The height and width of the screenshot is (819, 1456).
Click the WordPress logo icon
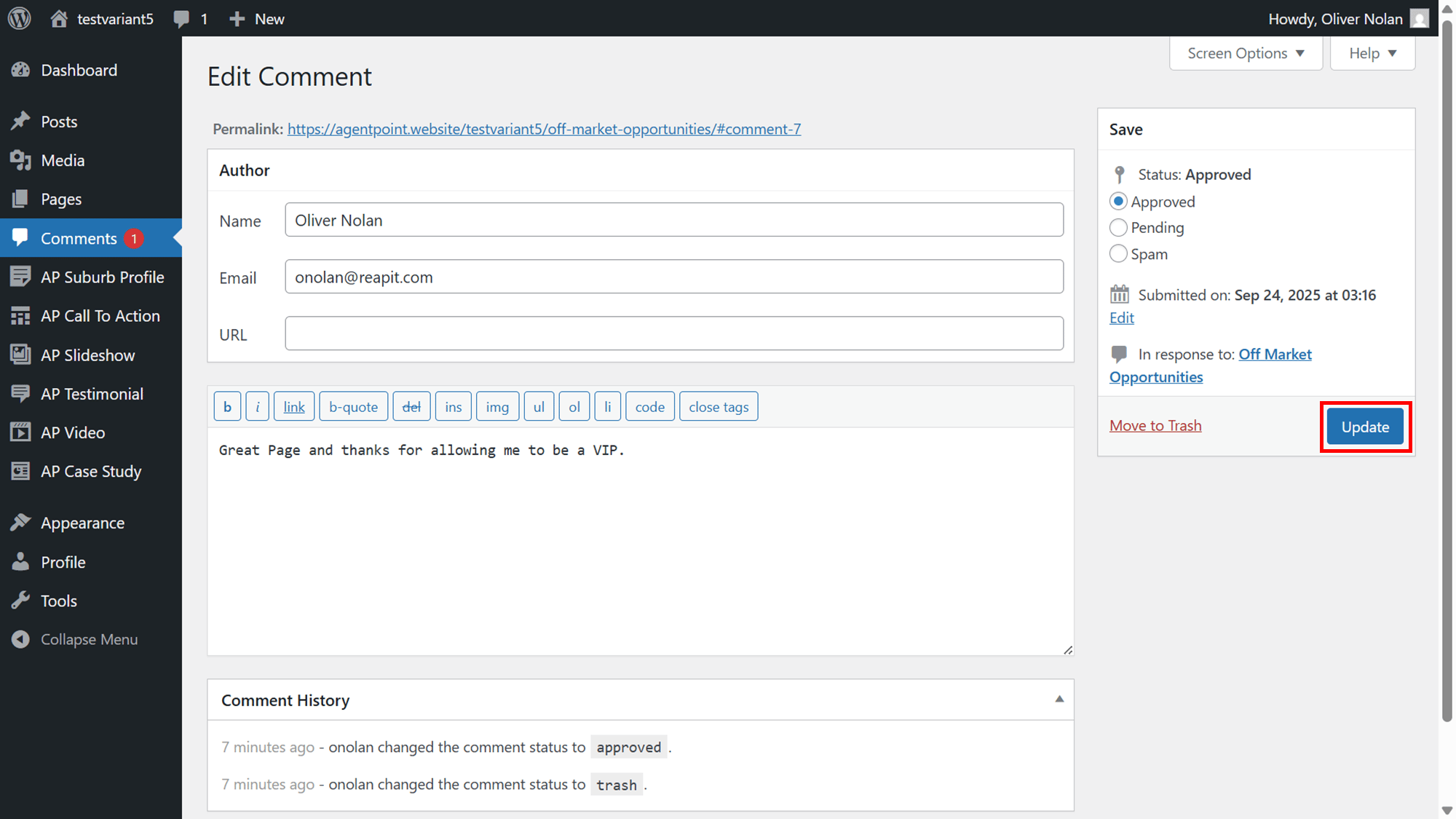[x=20, y=18]
